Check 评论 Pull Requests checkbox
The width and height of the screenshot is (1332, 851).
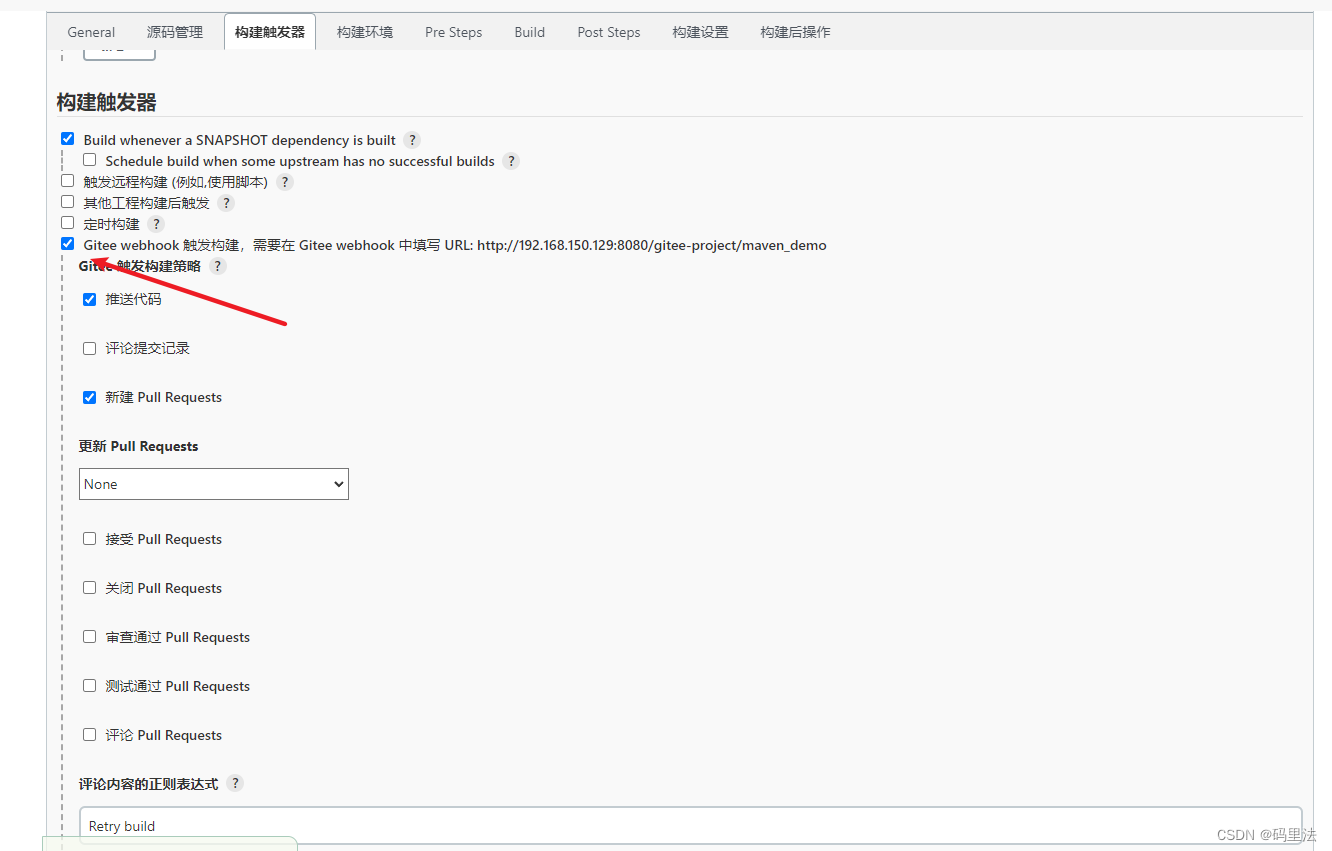coord(90,735)
